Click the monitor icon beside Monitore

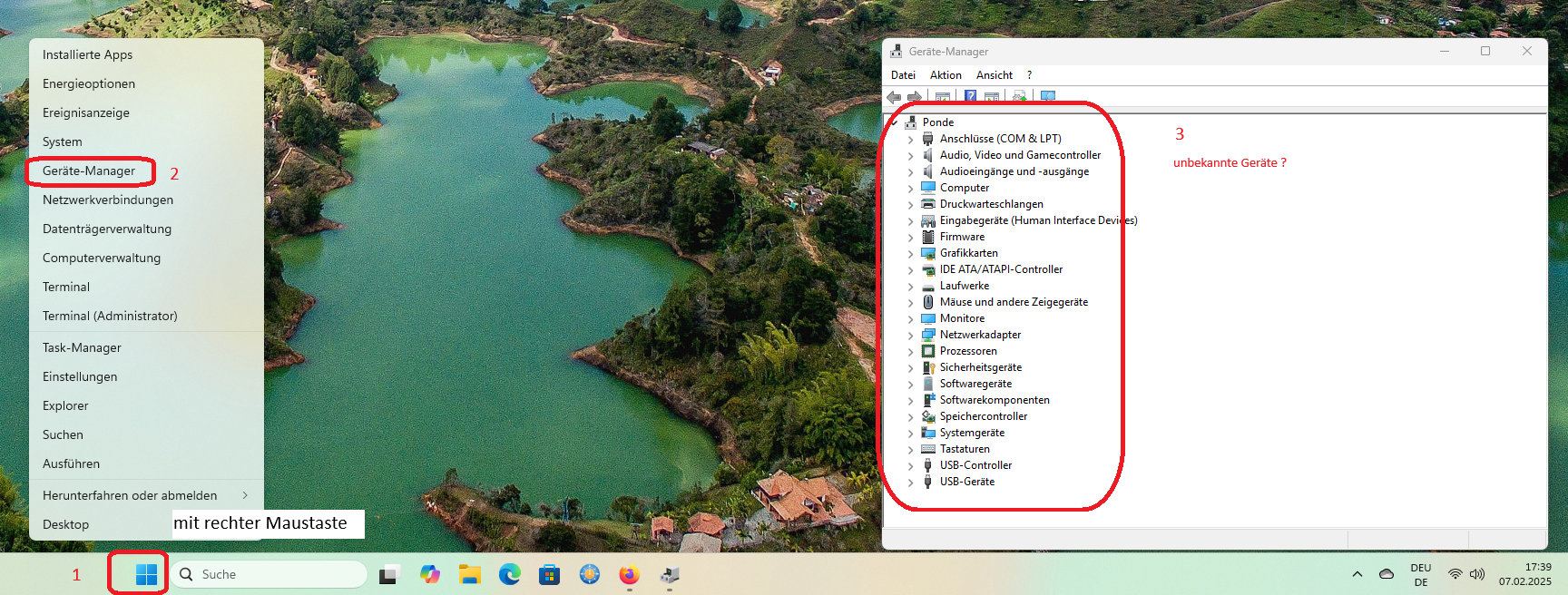[927, 318]
